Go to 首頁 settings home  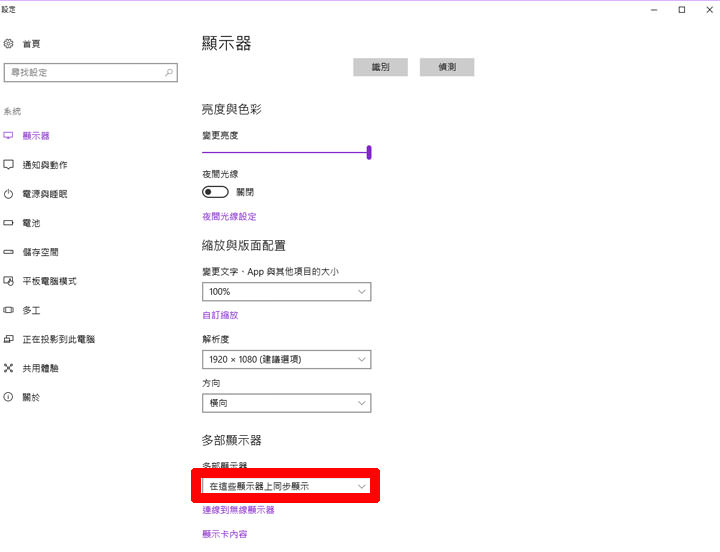(31, 44)
